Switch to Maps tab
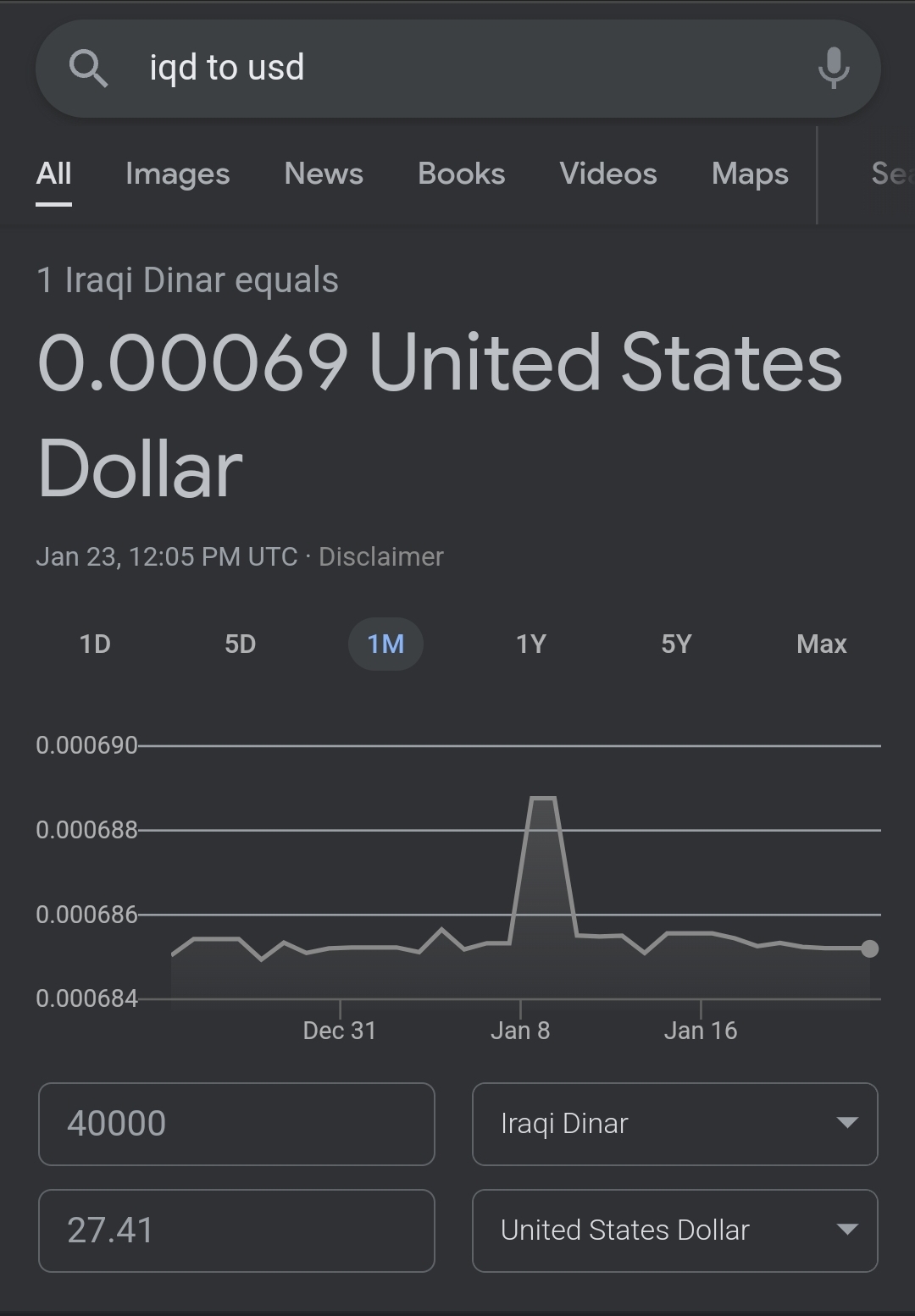The width and height of the screenshot is (915, 1316). point(750,174)
